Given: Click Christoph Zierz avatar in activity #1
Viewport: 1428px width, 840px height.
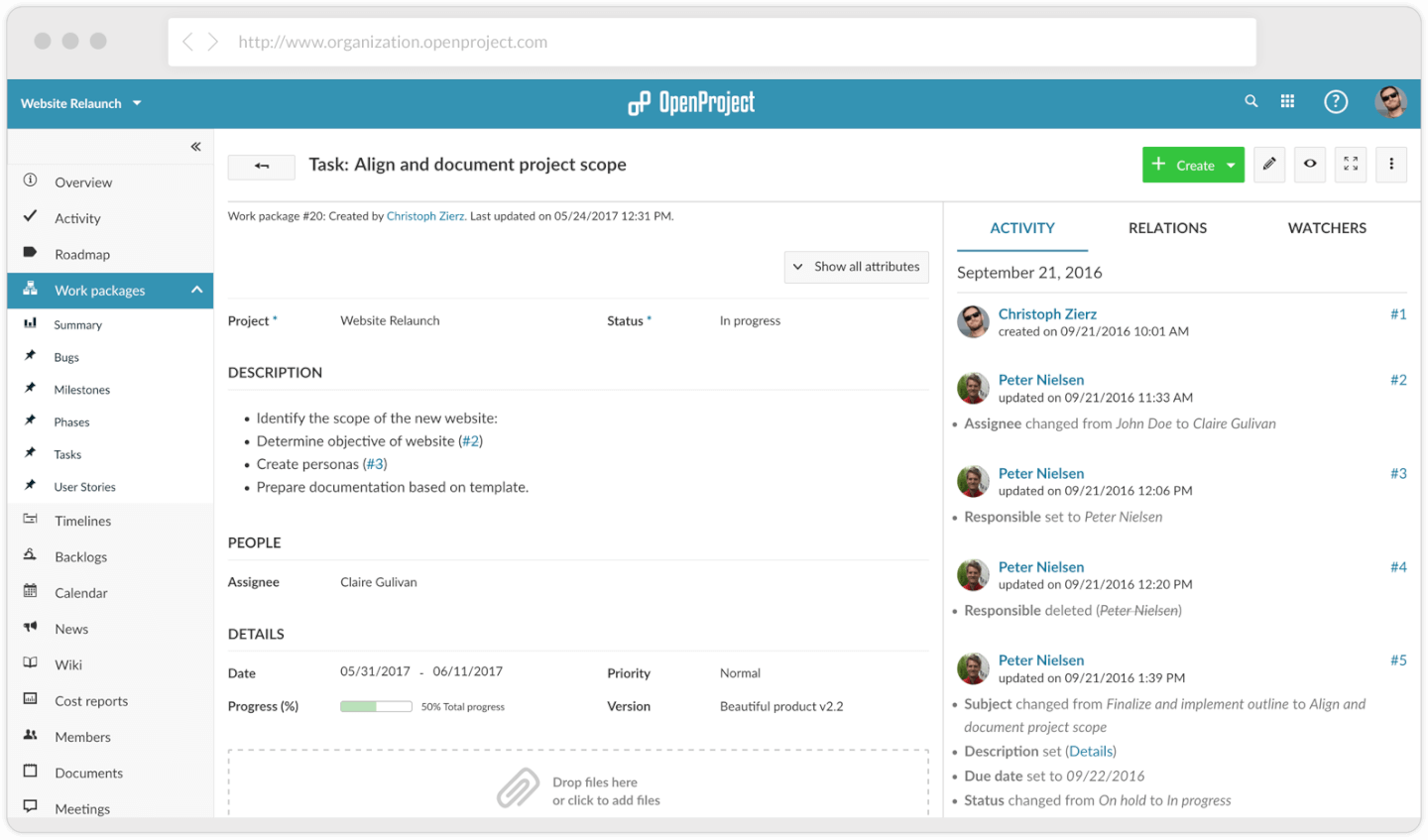Looking at the screenshot, I should coord(973,321).
